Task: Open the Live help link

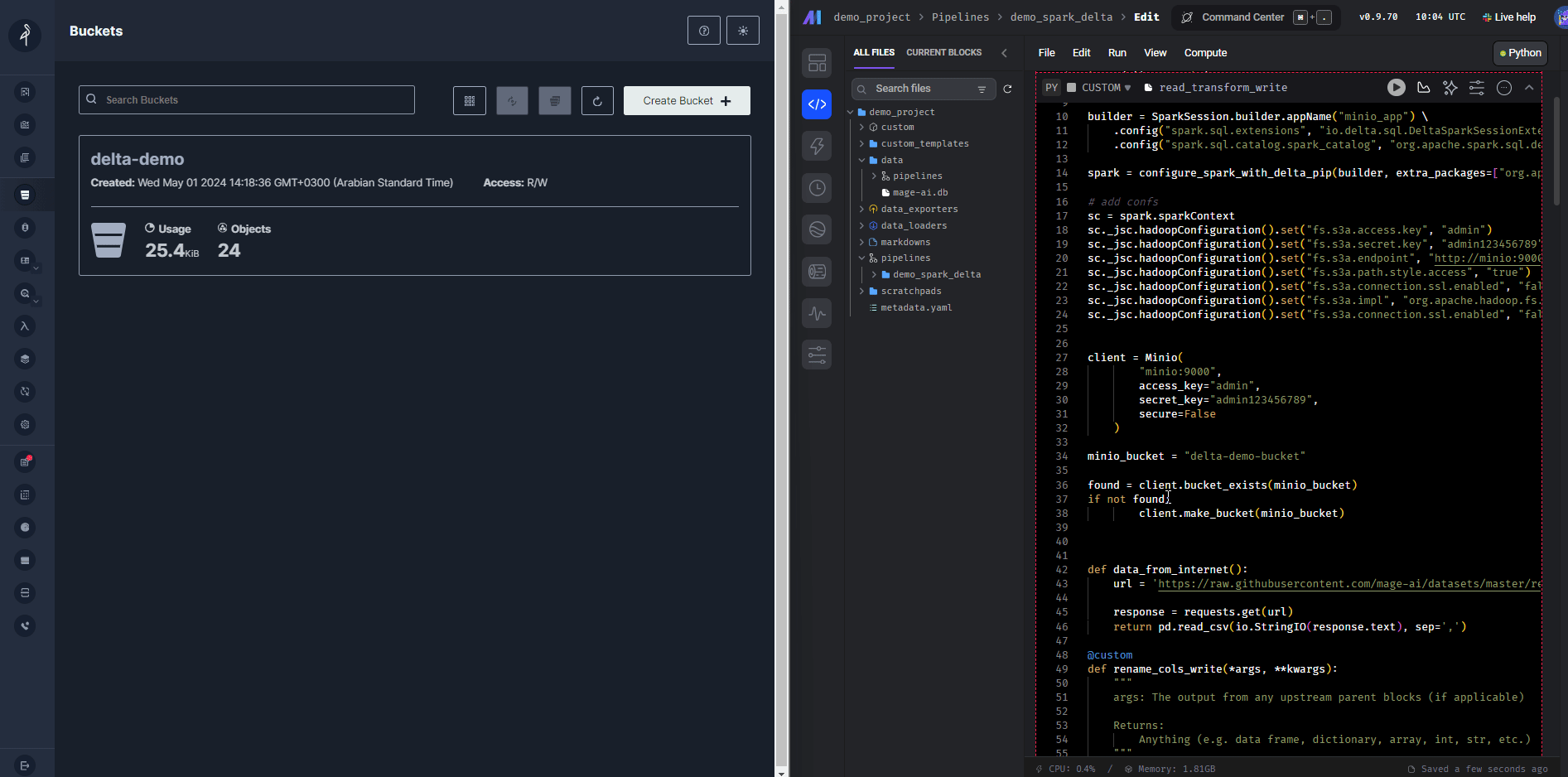Action: tap(1509, 17)
